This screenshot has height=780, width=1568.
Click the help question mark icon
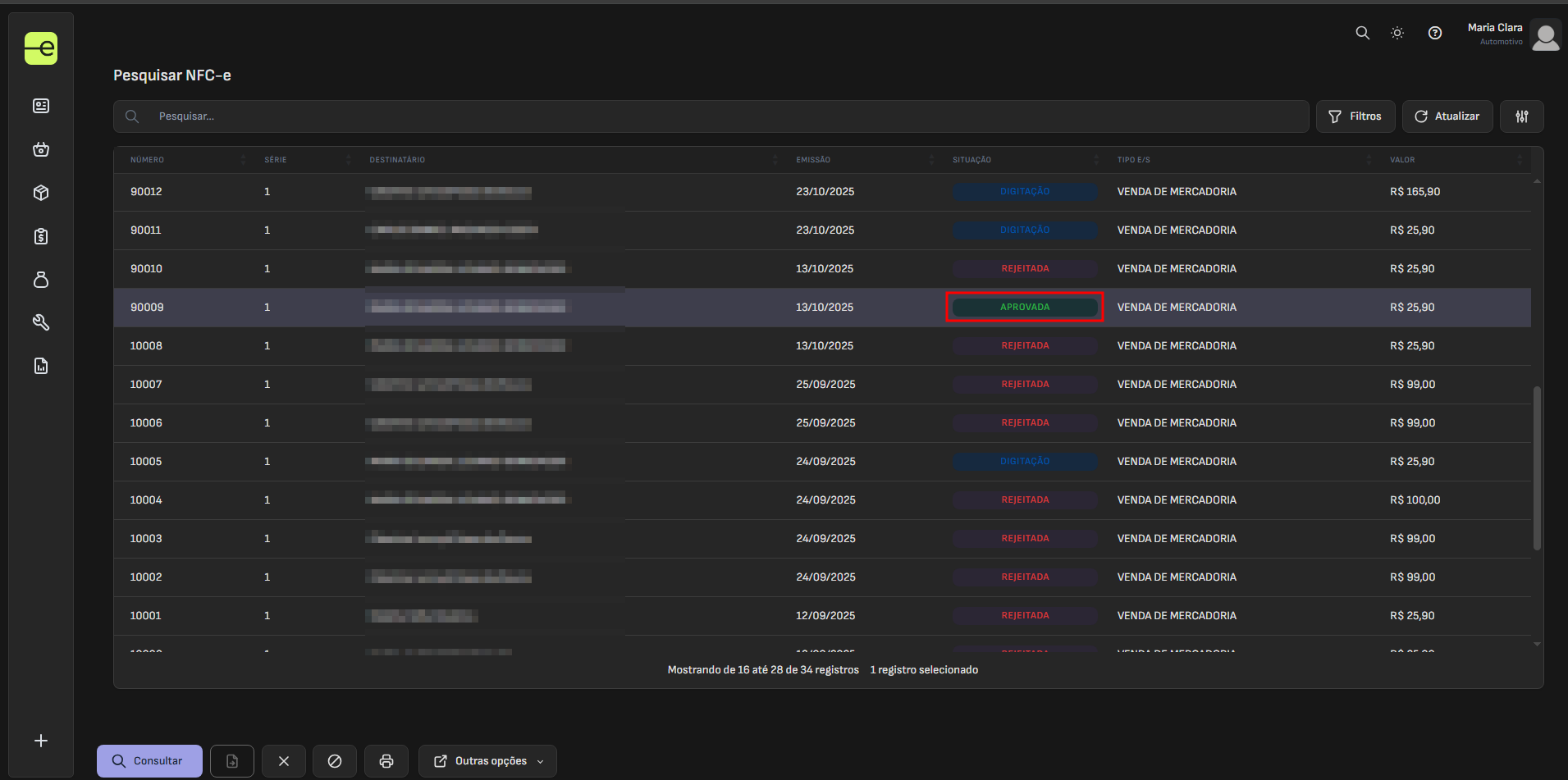tap(1434, 33)
